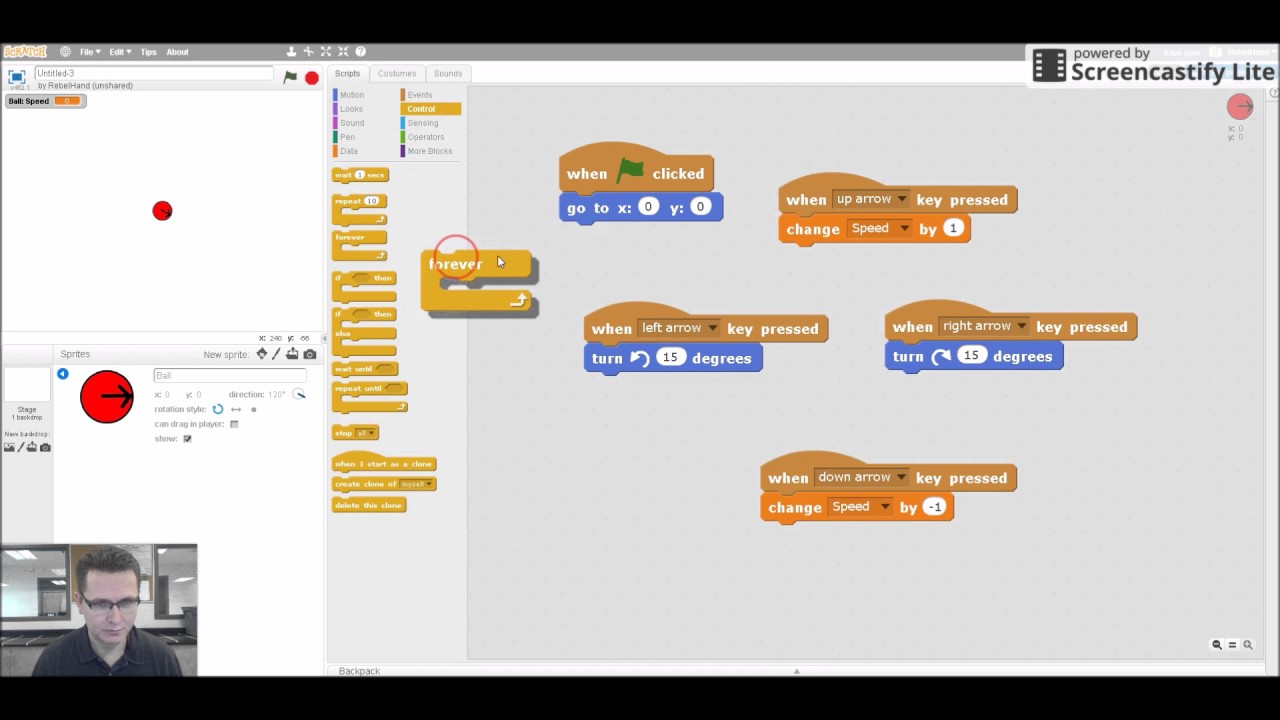
Task: Click the green flag to start project
Action: (x=290, y=77)
